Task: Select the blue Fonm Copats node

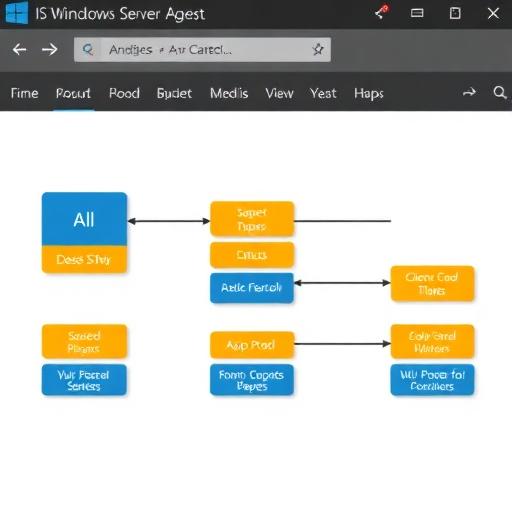Action: pos(252,380)
